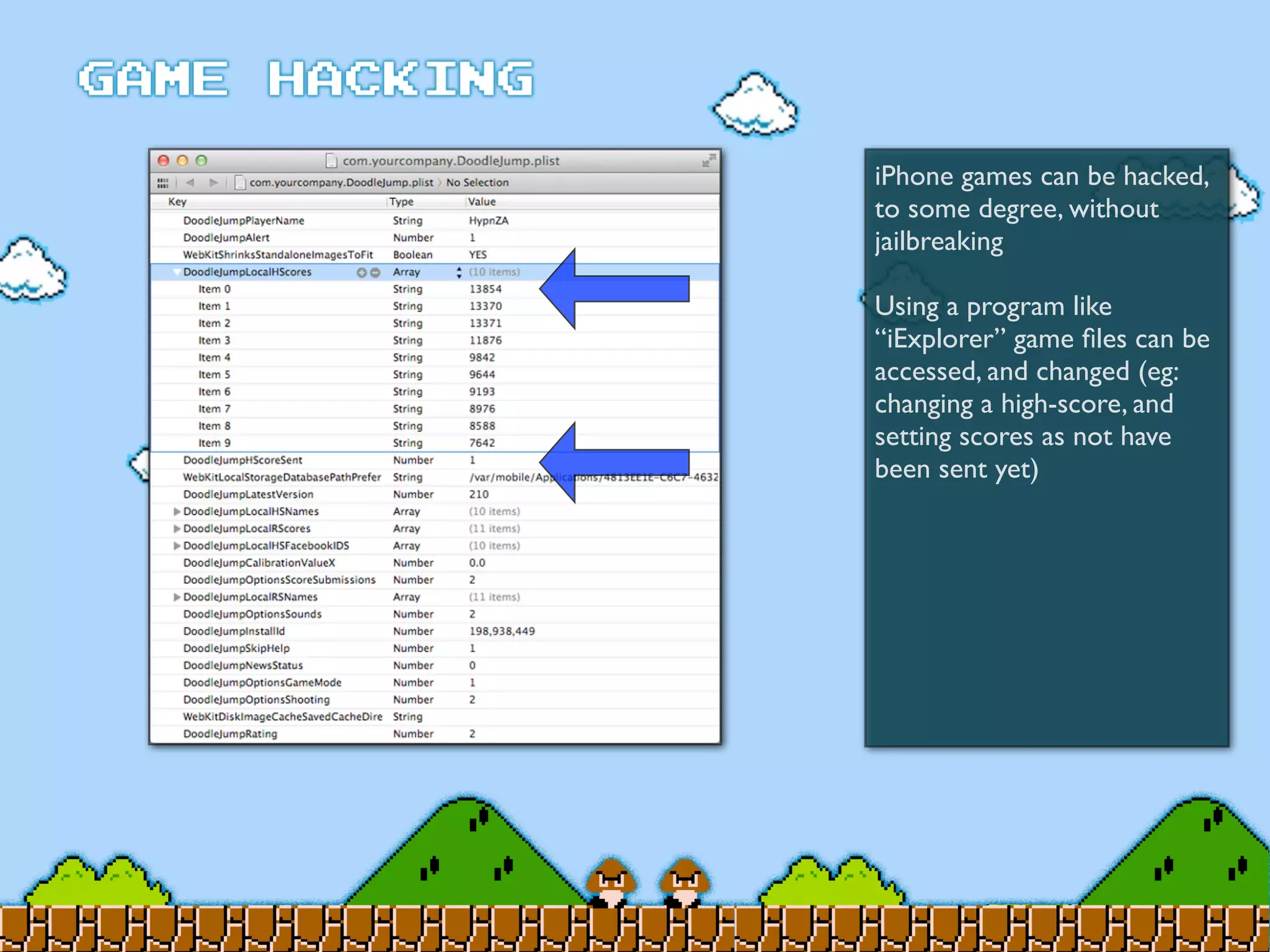Click No Selection in the jump bar

point(477,183)
